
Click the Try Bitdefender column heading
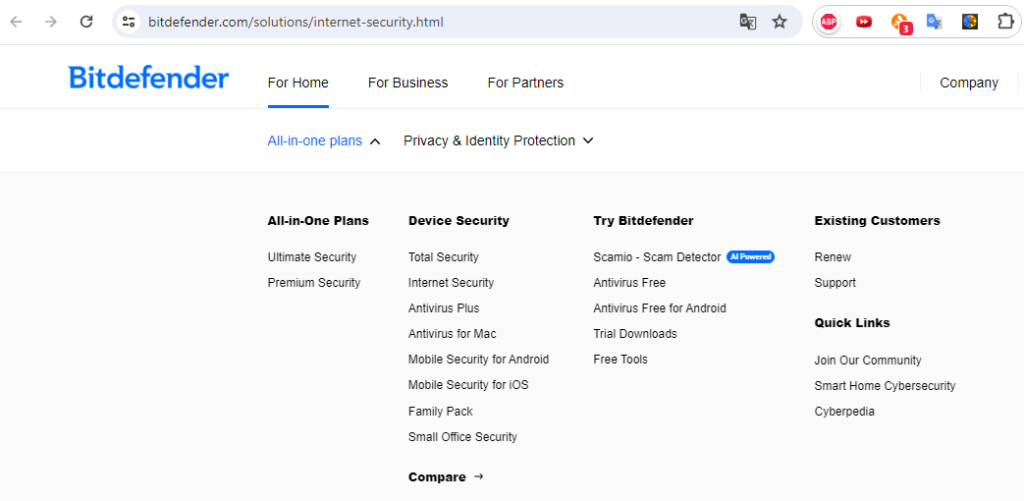(x=643, y=221)
